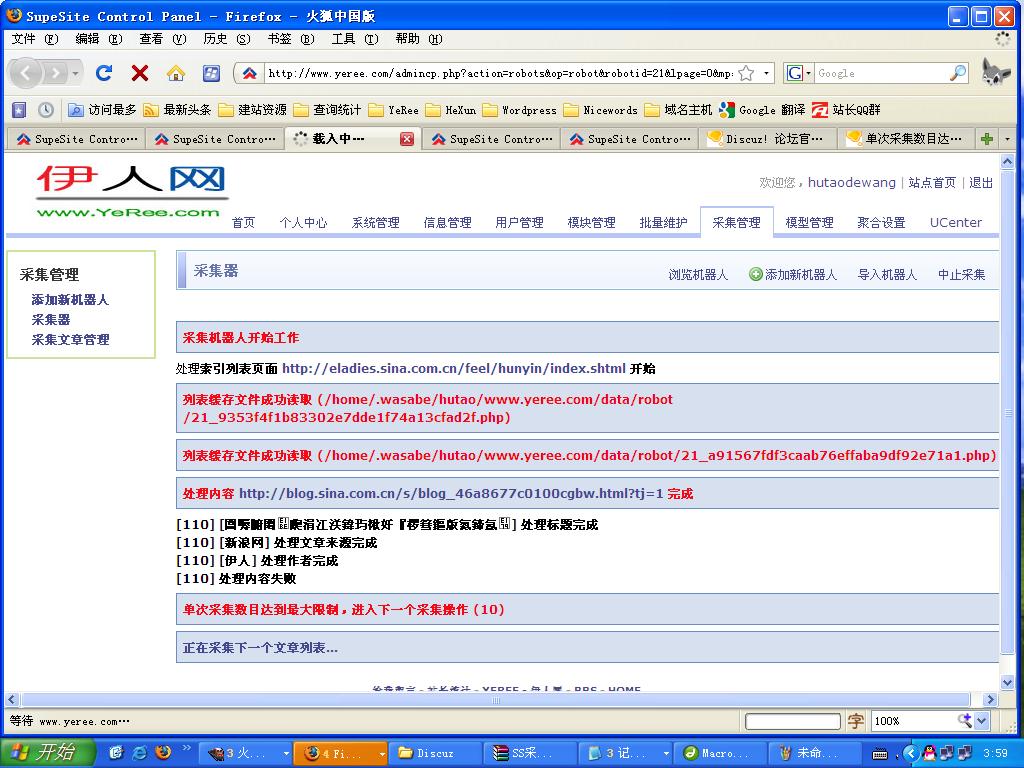
Task: Open 最新头条 RSS feed bookmark
Action: [x=178, y=110]
